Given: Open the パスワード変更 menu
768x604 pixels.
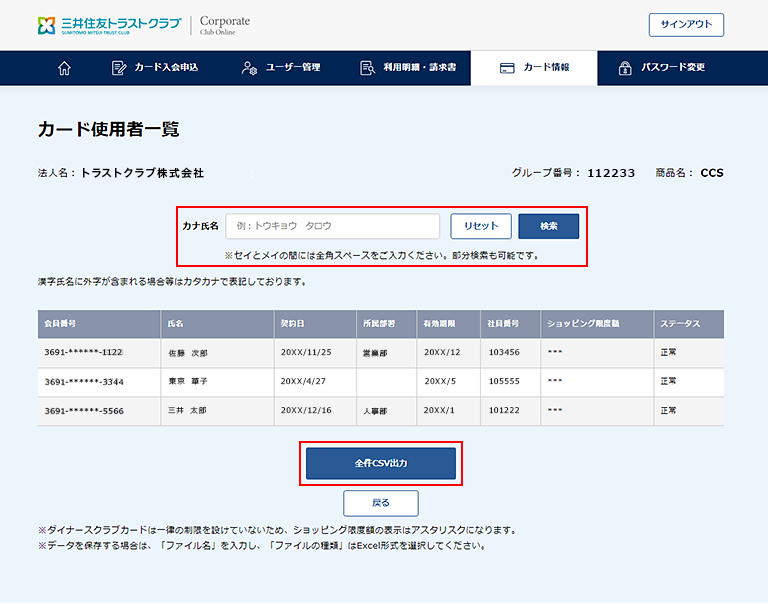Looking at the screenshot, I should click(662, 68).
